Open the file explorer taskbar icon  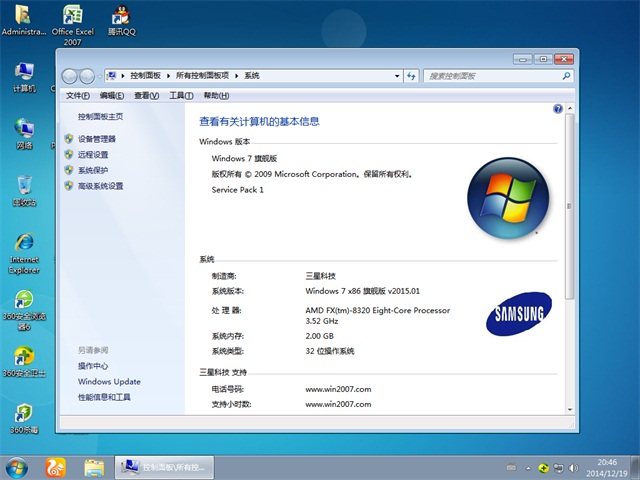pyautogui.click(x=95, y=467)
